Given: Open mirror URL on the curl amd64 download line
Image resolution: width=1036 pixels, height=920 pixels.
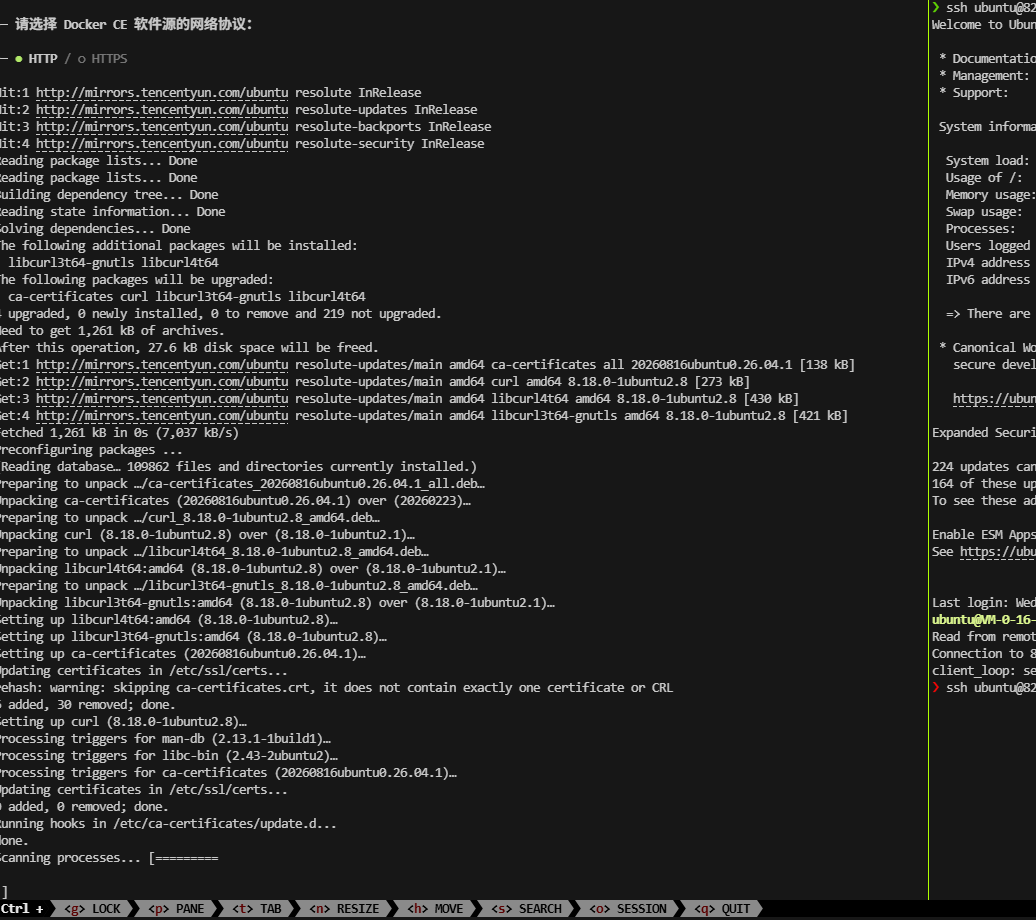Looking at the screenshot, I should [162, 381].
